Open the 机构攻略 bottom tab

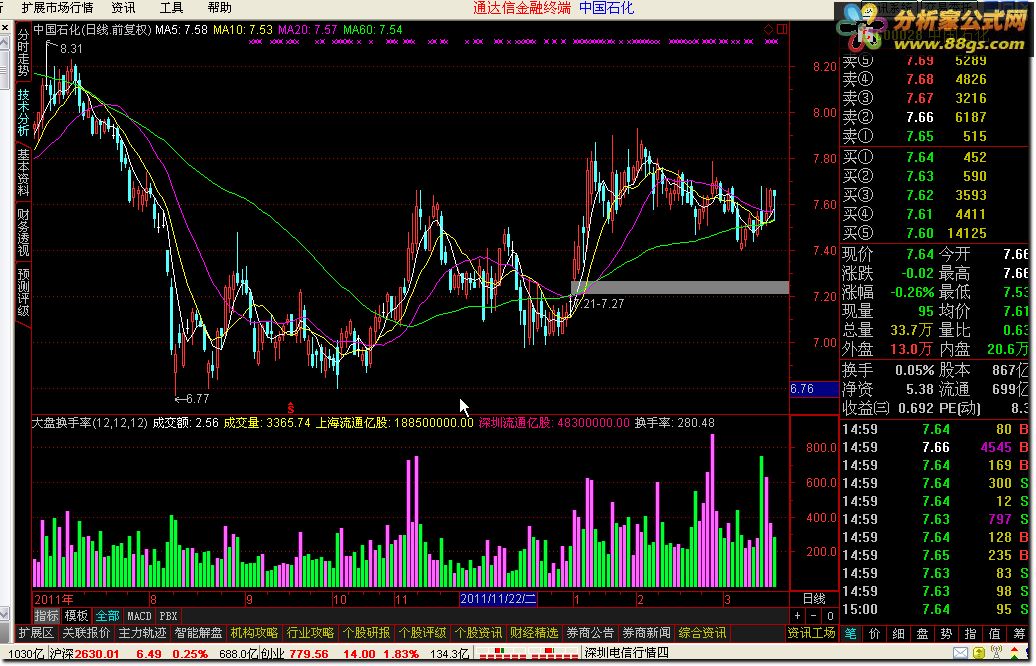pos(254,633)
